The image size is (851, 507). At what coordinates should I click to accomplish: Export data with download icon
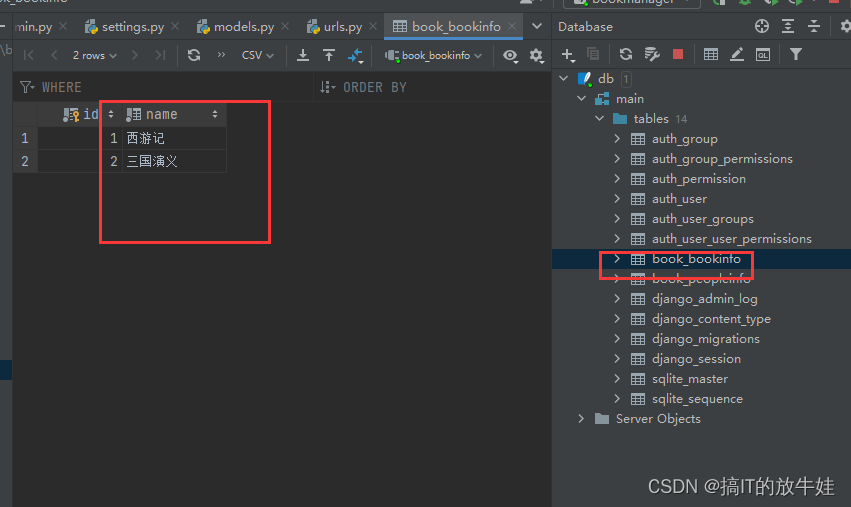(x=303, y=55)
